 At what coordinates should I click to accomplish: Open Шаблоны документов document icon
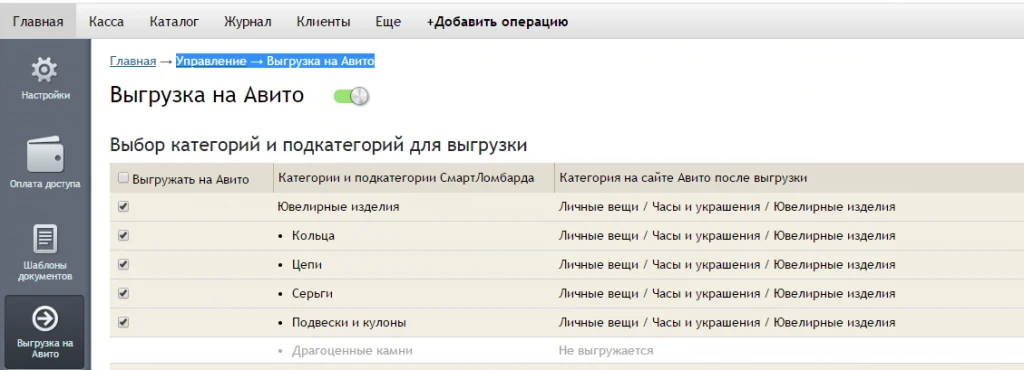pyautogui.click(x=45, y=239)
